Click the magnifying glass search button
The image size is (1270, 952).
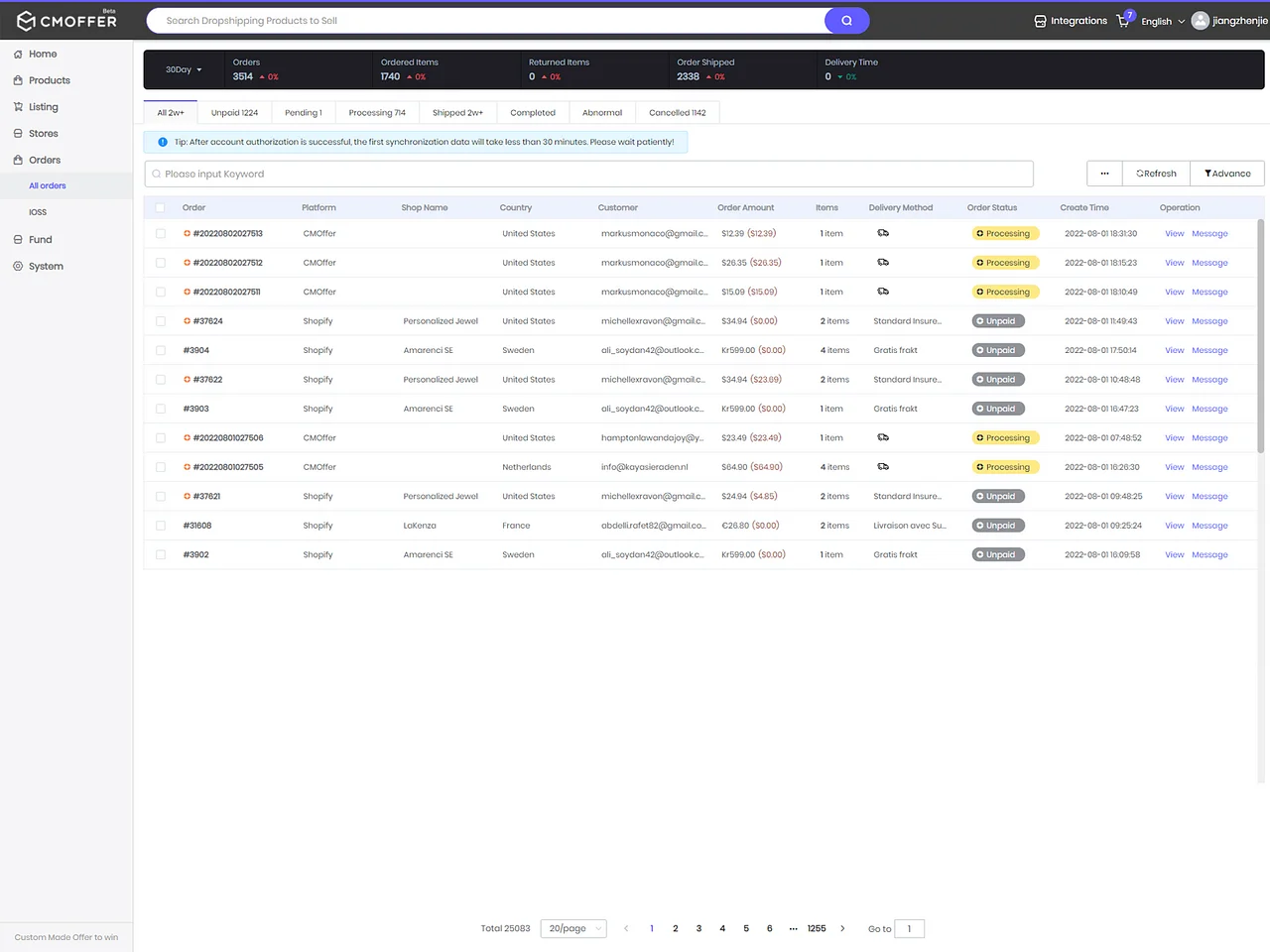coord(846,20)
